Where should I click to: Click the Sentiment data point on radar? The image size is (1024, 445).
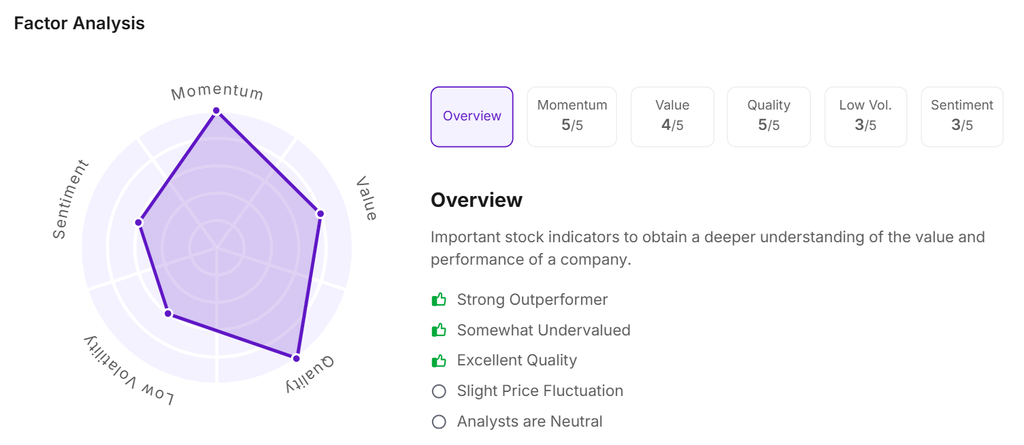(x=139, y=222)
